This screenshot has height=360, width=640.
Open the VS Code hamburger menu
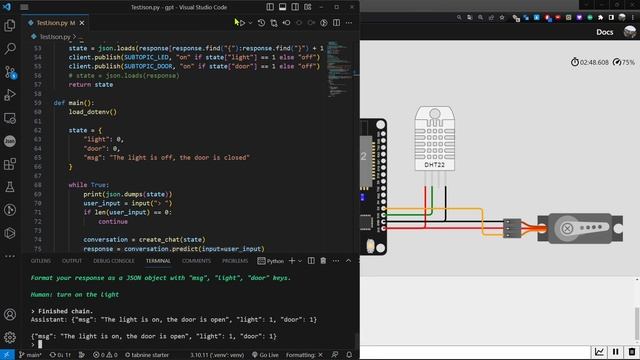coord(24,7)
